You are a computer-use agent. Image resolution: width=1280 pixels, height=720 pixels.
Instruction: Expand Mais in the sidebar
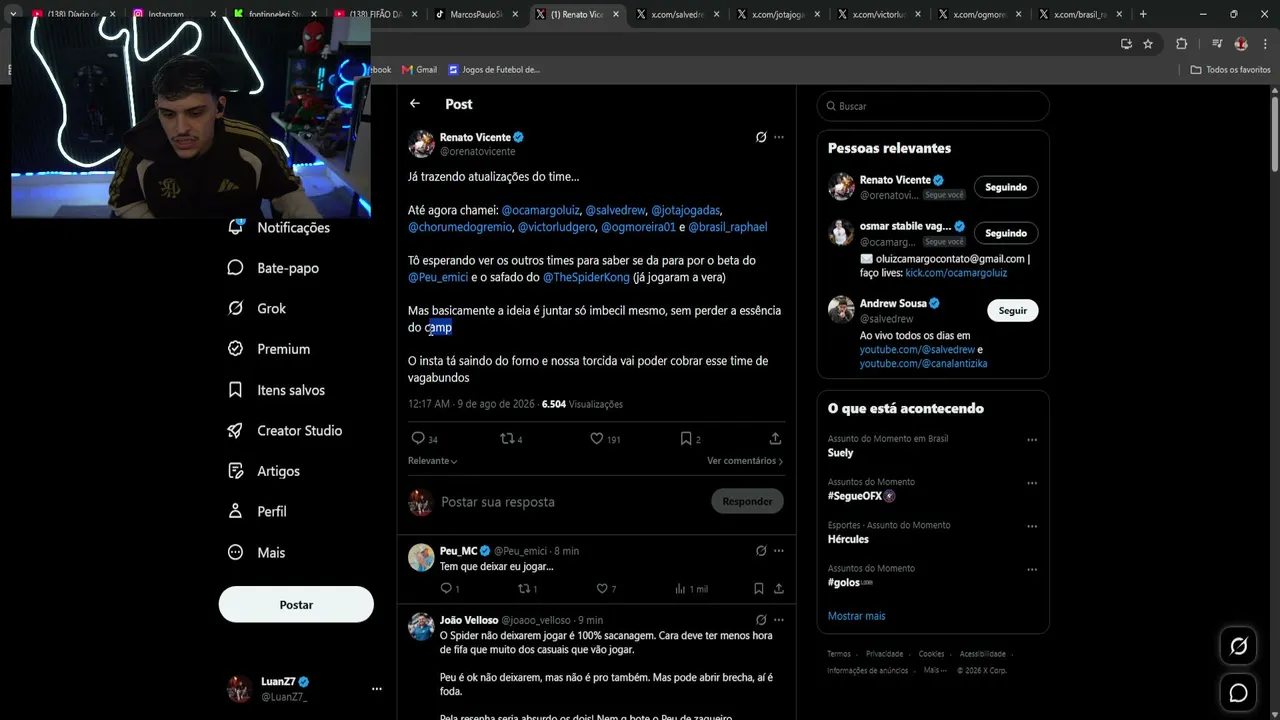point(257,552)
